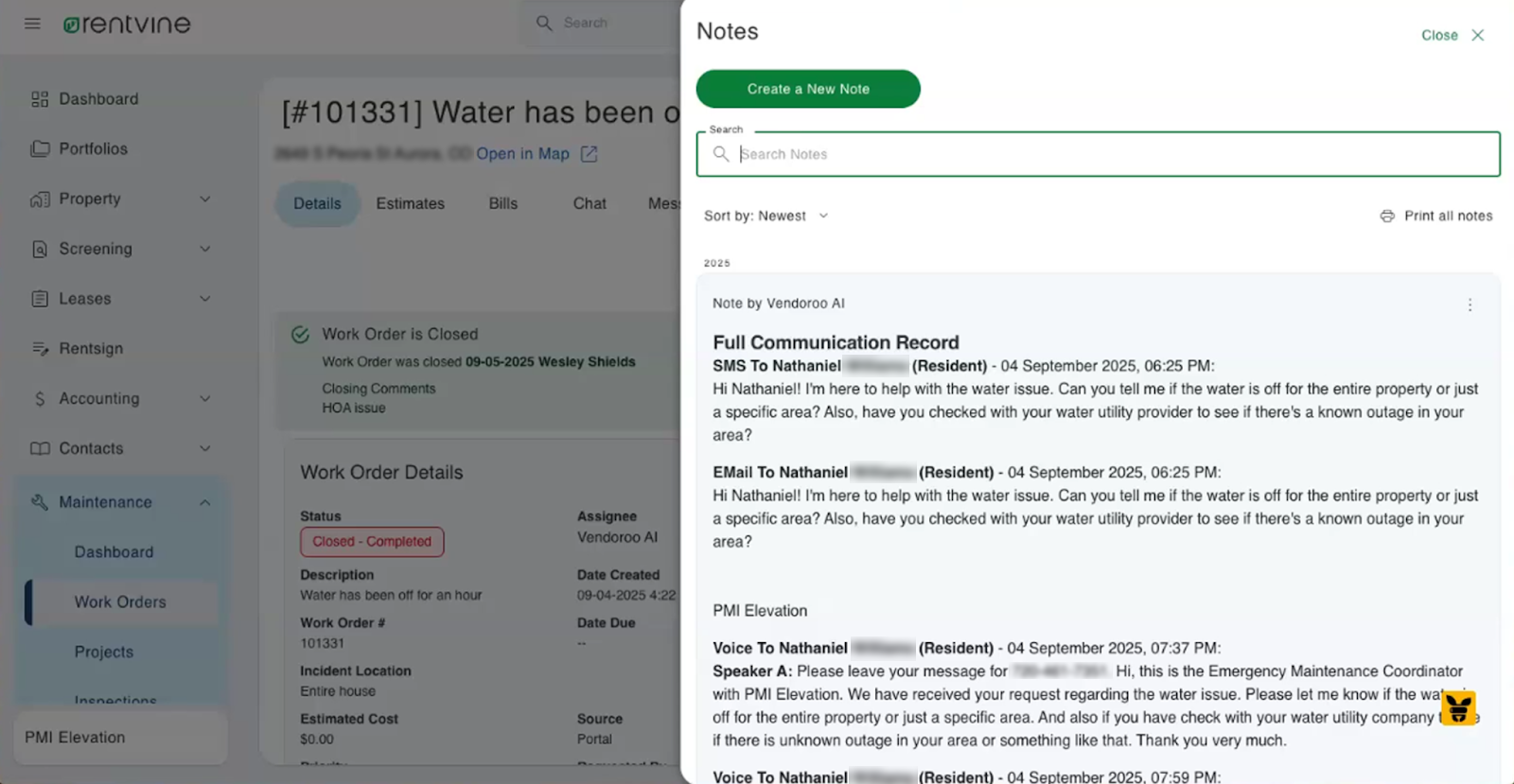Click the yellow chat widget icon
Screen dimensions: 1514x784
pos(1458,707)
